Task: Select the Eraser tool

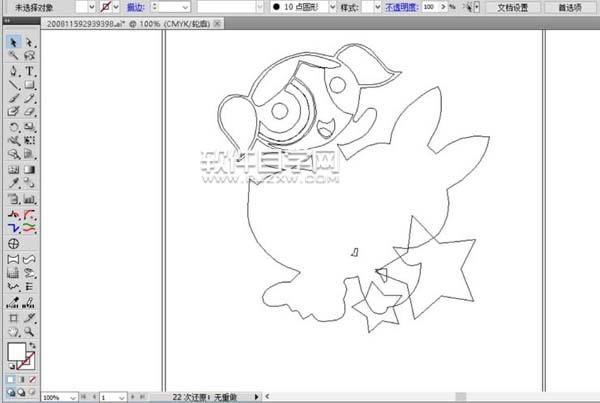Action: coord(29,112)
